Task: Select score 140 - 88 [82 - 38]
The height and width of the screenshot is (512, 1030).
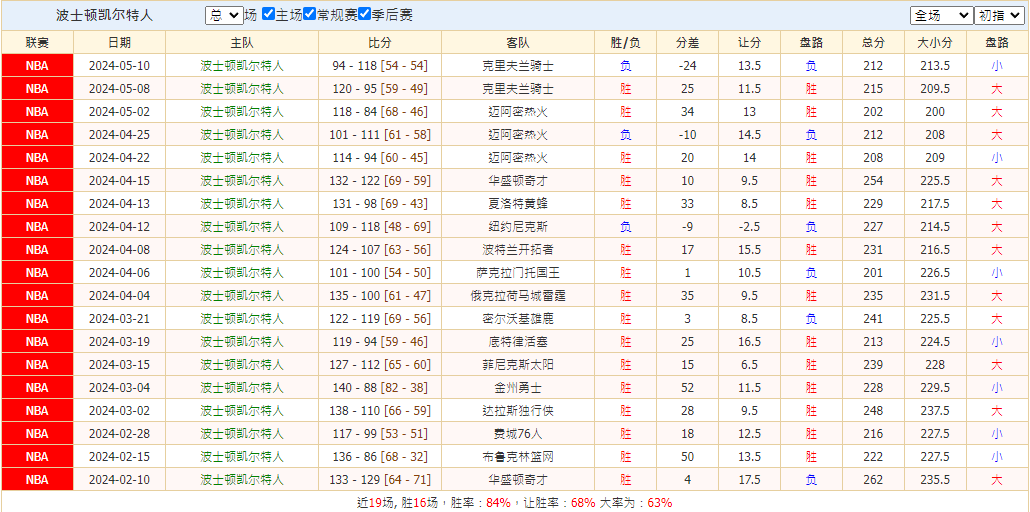Action: pyautogui.click(x=380, y=388)
